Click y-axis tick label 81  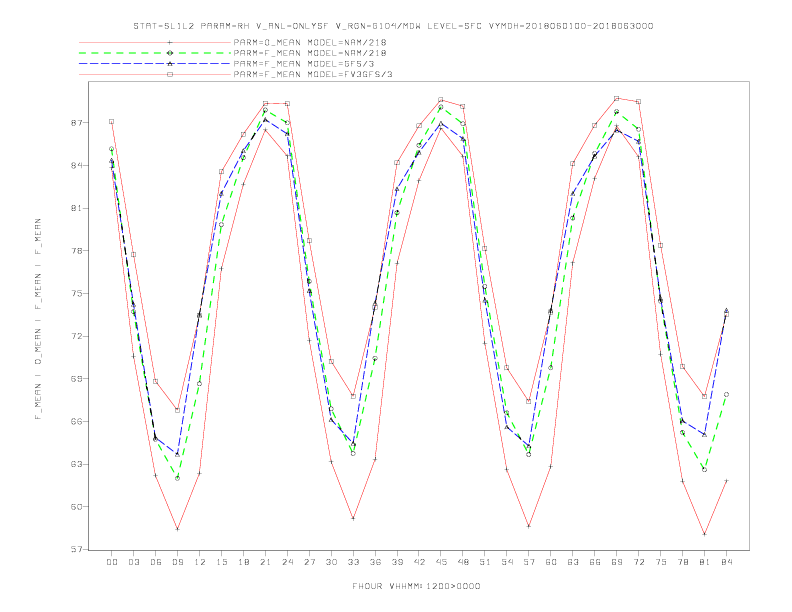[x=79, y=208]
